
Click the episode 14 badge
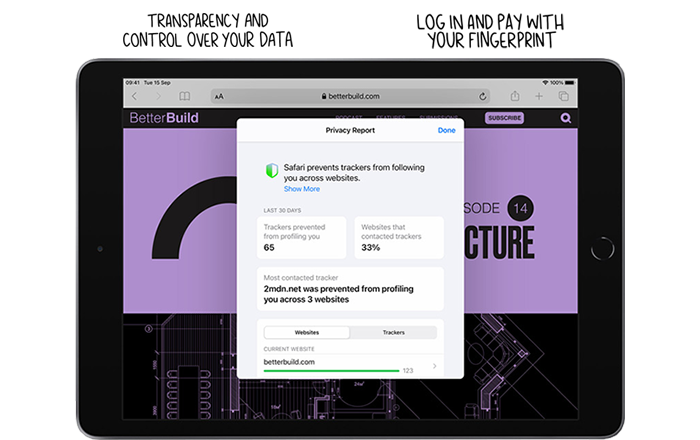pyautogui.click(x=521, y=208)
